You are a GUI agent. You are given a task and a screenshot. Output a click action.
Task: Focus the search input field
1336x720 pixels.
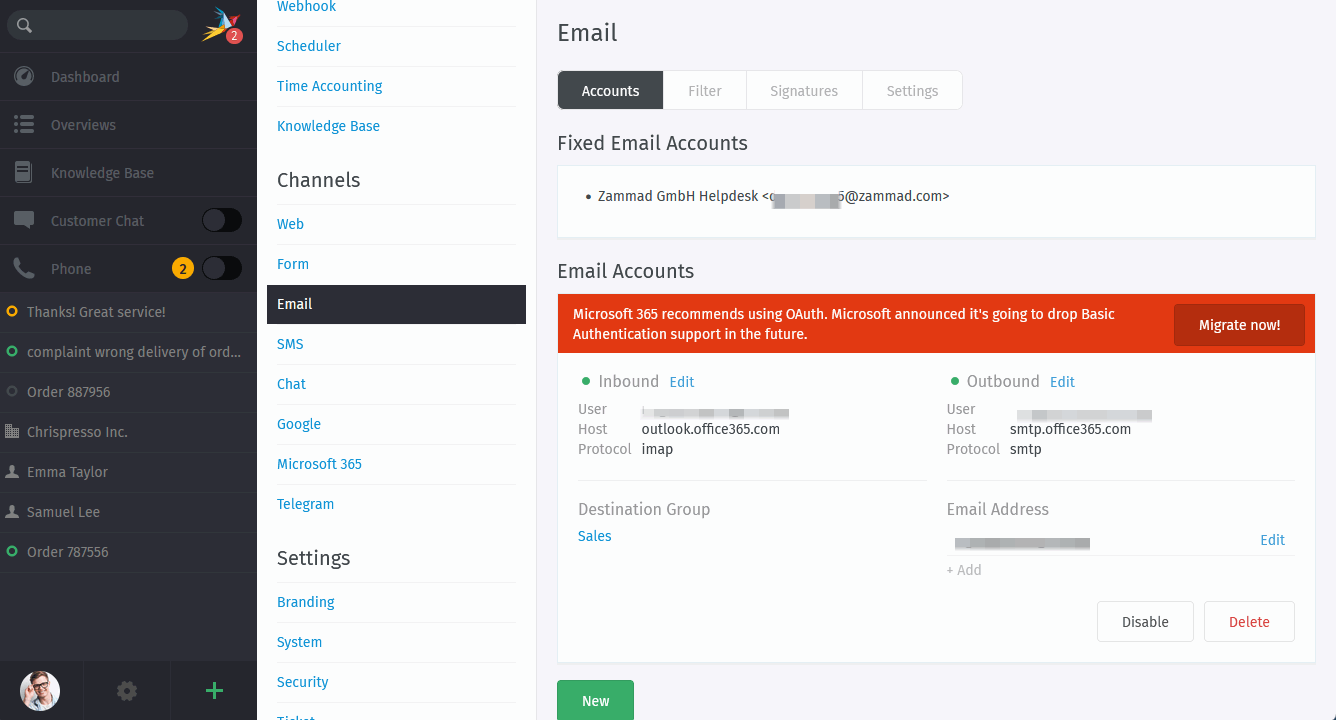98,25
